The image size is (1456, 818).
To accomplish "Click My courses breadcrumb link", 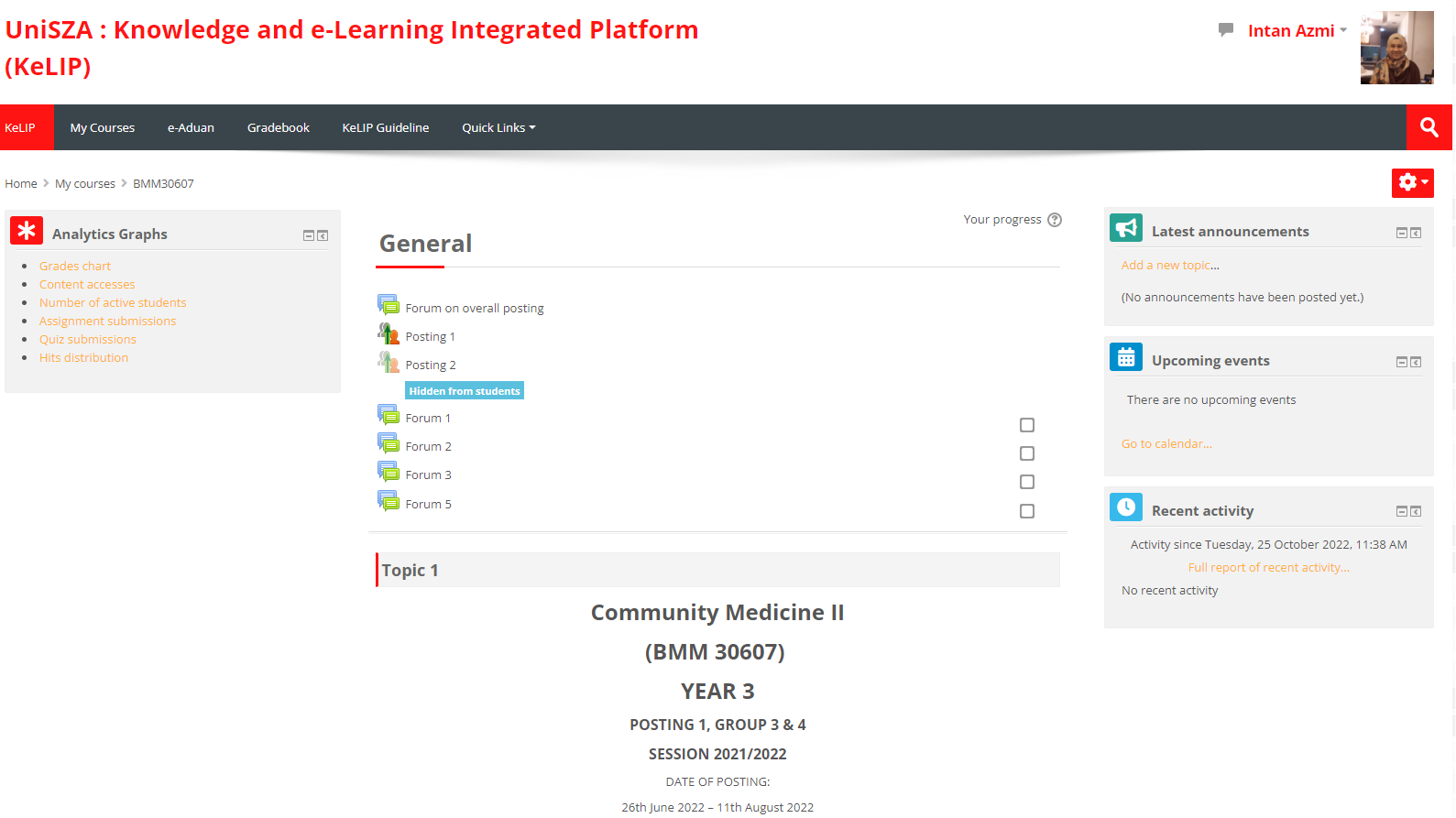I will pos(85,183).
